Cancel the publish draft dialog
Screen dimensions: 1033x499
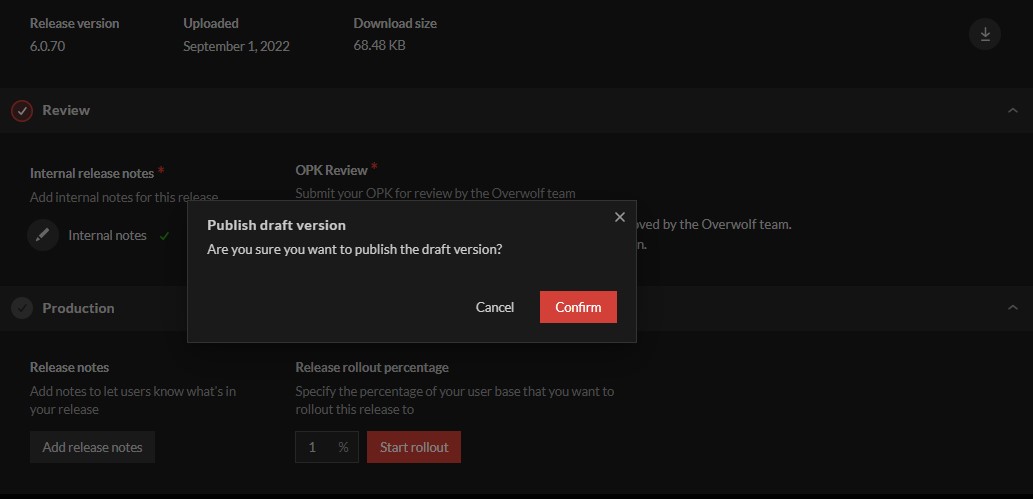point(495,307)
